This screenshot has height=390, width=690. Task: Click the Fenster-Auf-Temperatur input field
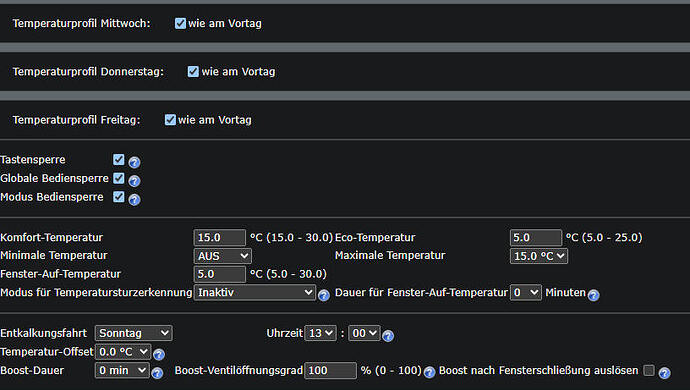(x=220, y=274)
